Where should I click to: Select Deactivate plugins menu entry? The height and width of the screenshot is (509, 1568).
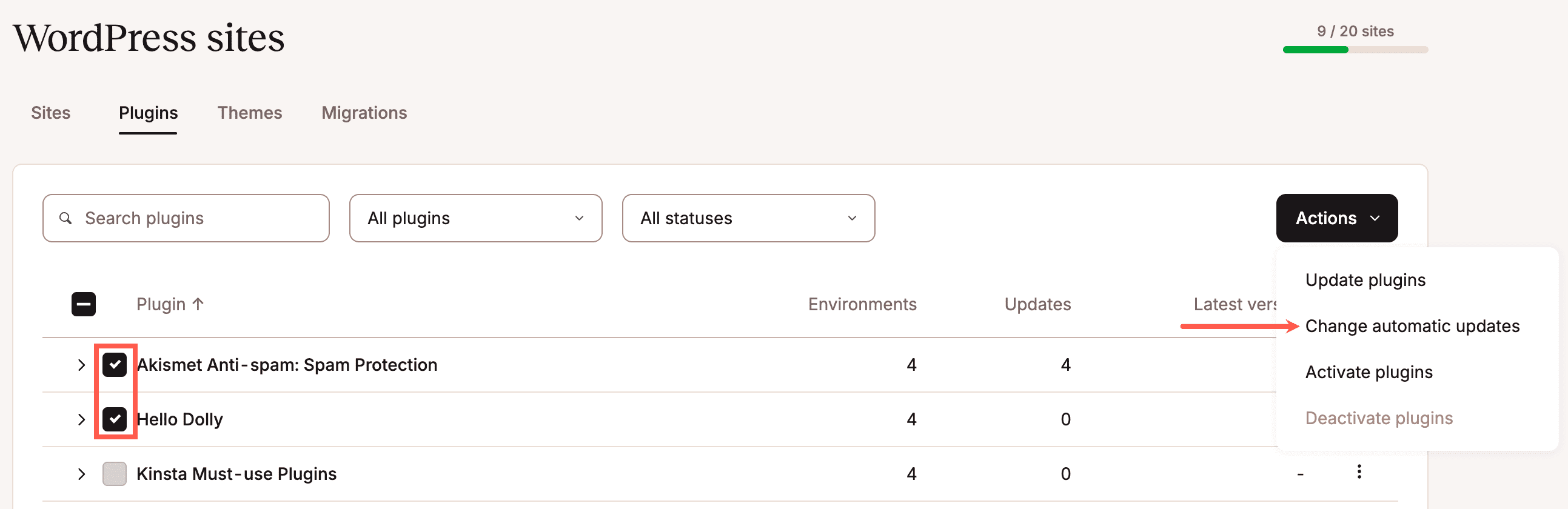1379,418
